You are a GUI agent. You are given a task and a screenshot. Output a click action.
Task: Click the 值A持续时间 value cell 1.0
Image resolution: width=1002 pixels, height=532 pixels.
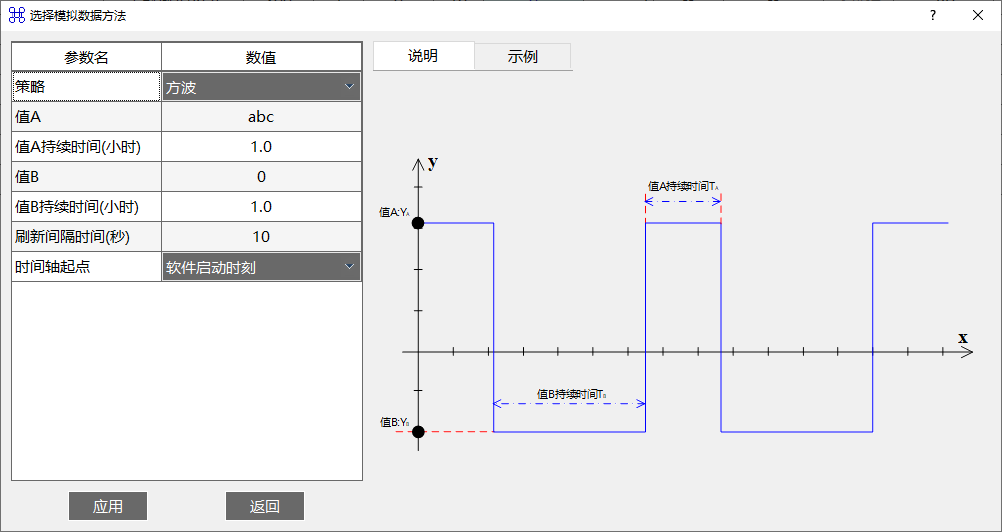pyautogui.click(x=261, y=147)
